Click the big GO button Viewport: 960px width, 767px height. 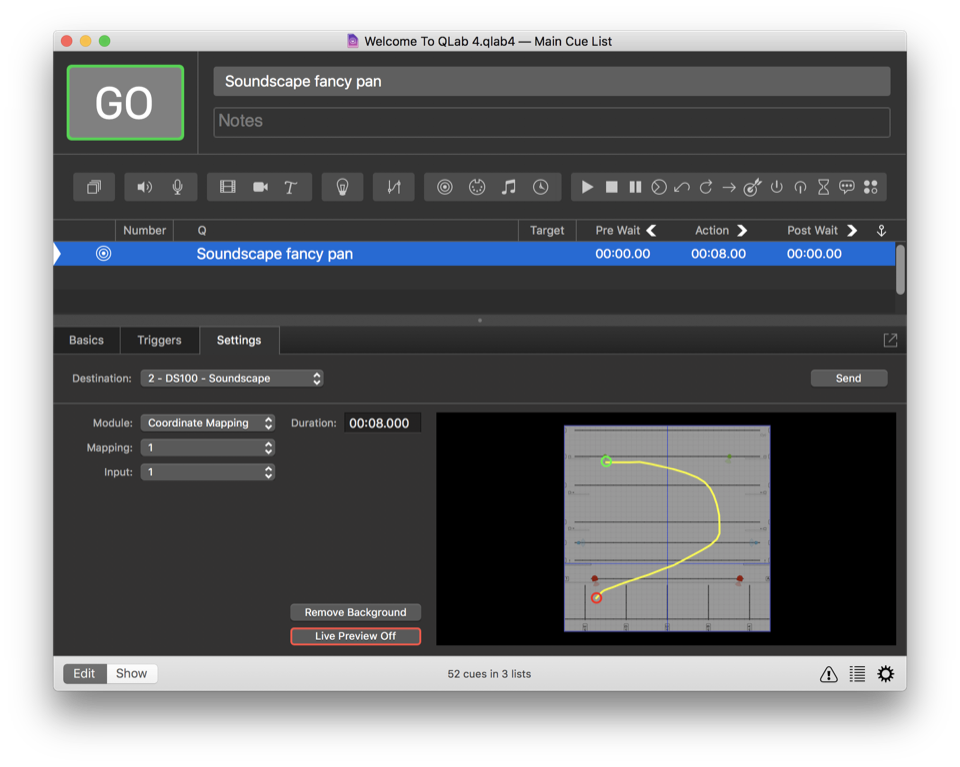(x=125, y=103)
